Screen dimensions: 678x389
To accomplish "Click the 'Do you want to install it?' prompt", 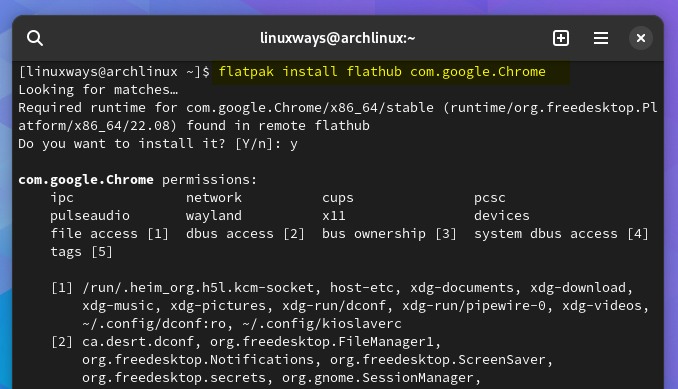I will click(x=122, y=143).
